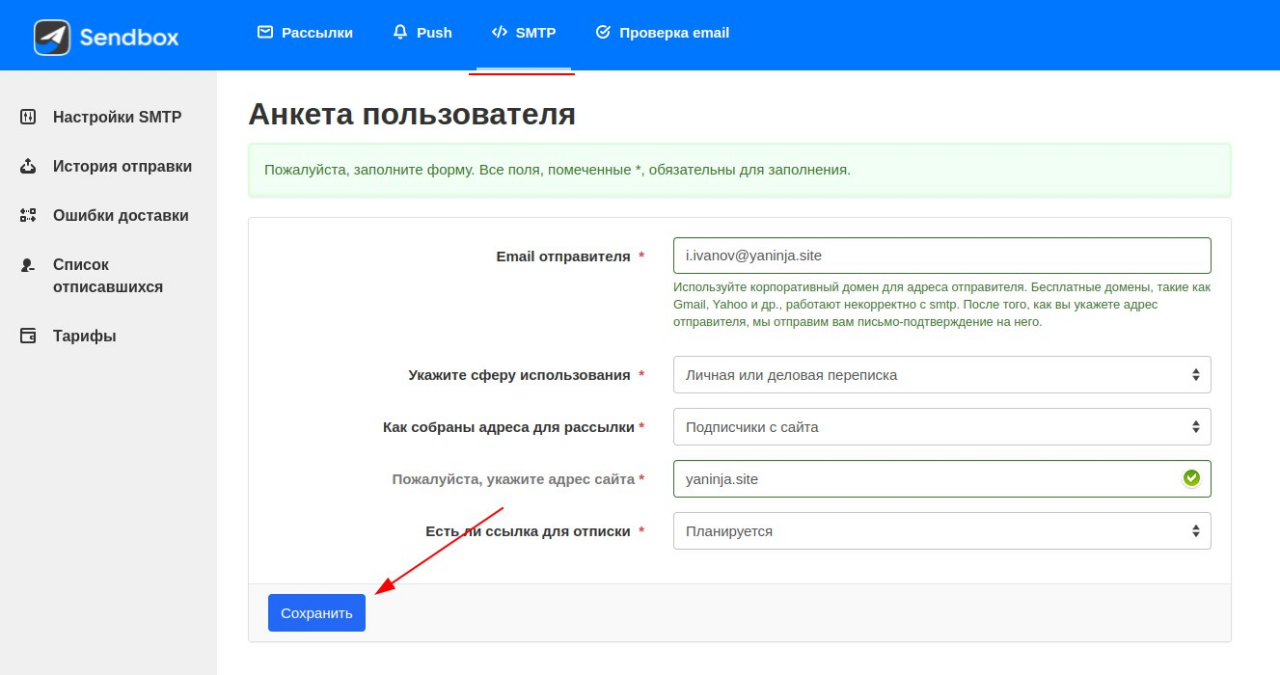This screenshot has height=675, width=1280.
Task: Click the upload icon for История отправки
Action: [28, 166]
